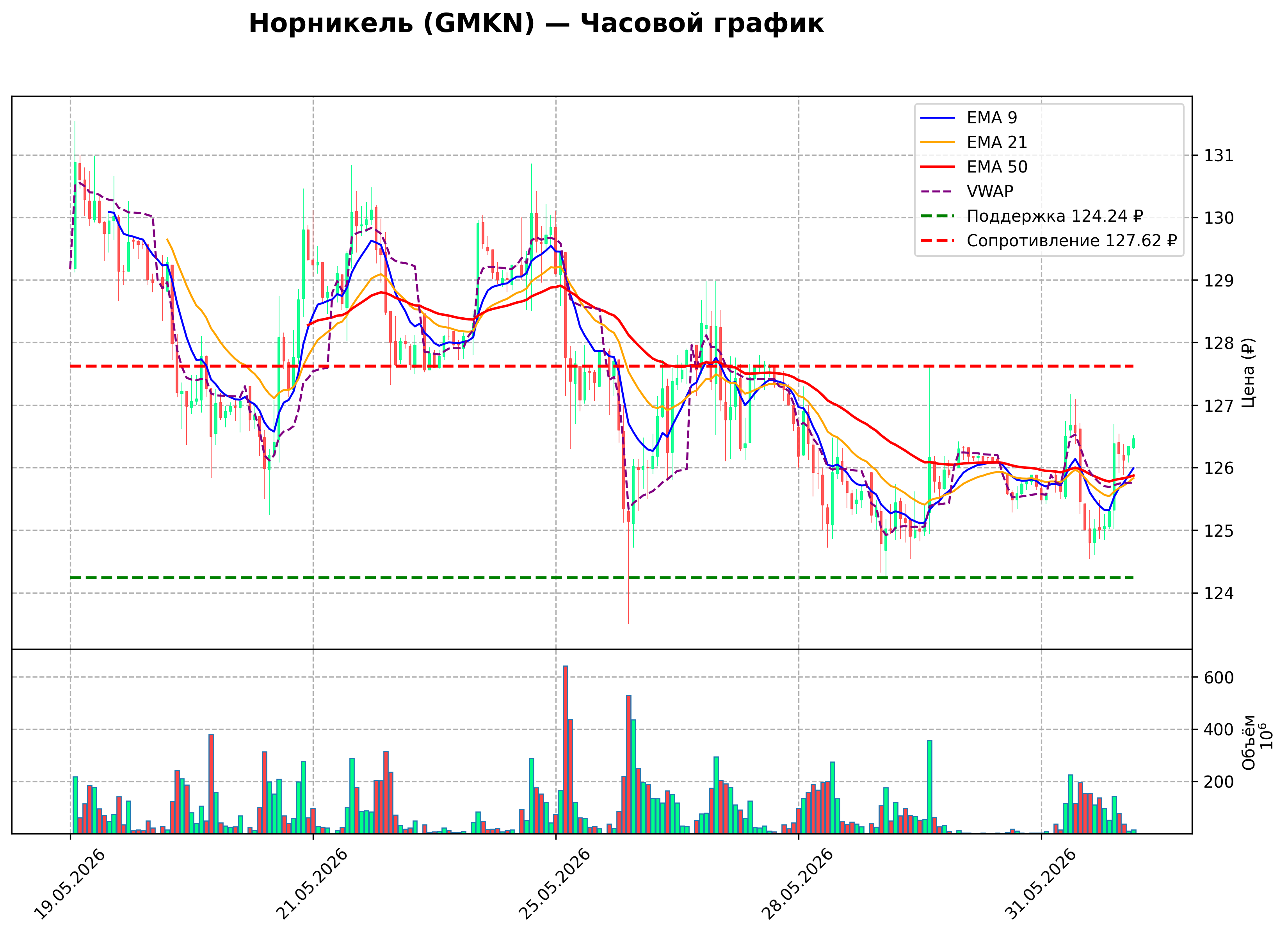Viewport: 1288px width, 934px height.
Task: Click the date label '28.05.2026'
Action: tap(797, 884)
